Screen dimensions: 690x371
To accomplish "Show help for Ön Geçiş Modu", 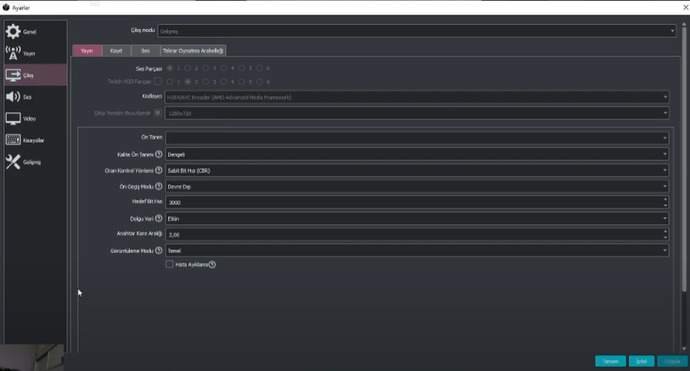I will tap(158, 187).
